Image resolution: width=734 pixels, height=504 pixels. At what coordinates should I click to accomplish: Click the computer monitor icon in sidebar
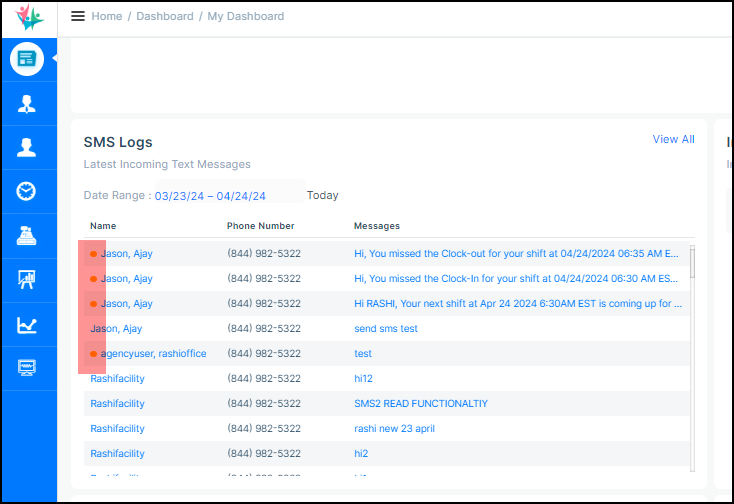[27, 368]
